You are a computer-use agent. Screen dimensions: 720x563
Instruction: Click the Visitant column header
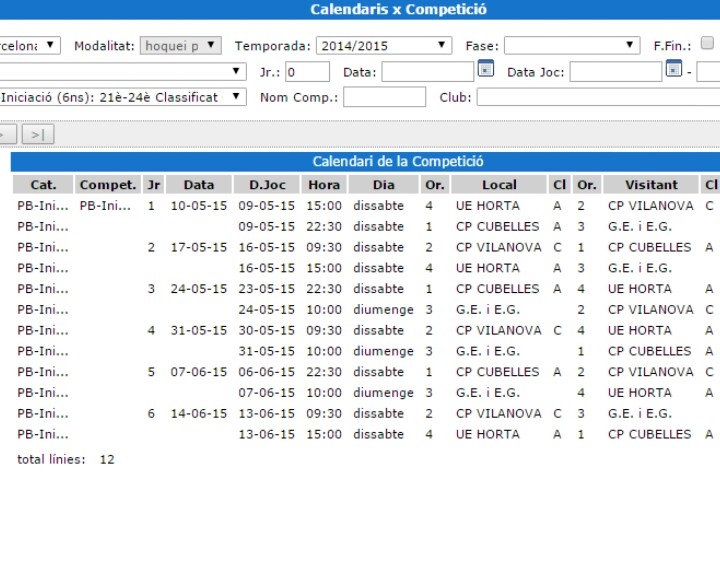coord(651,185)
